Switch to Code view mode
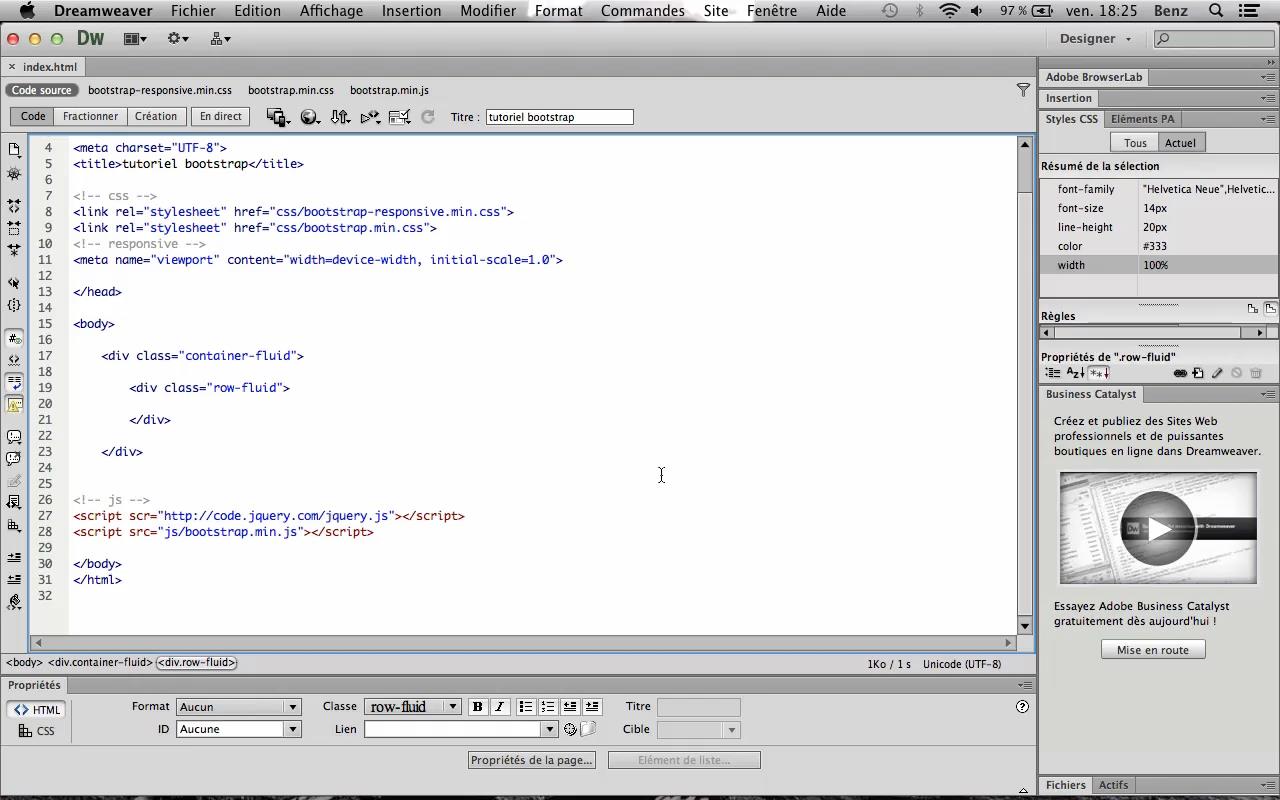Screen dimensions: 1280x800 [33, 117]
